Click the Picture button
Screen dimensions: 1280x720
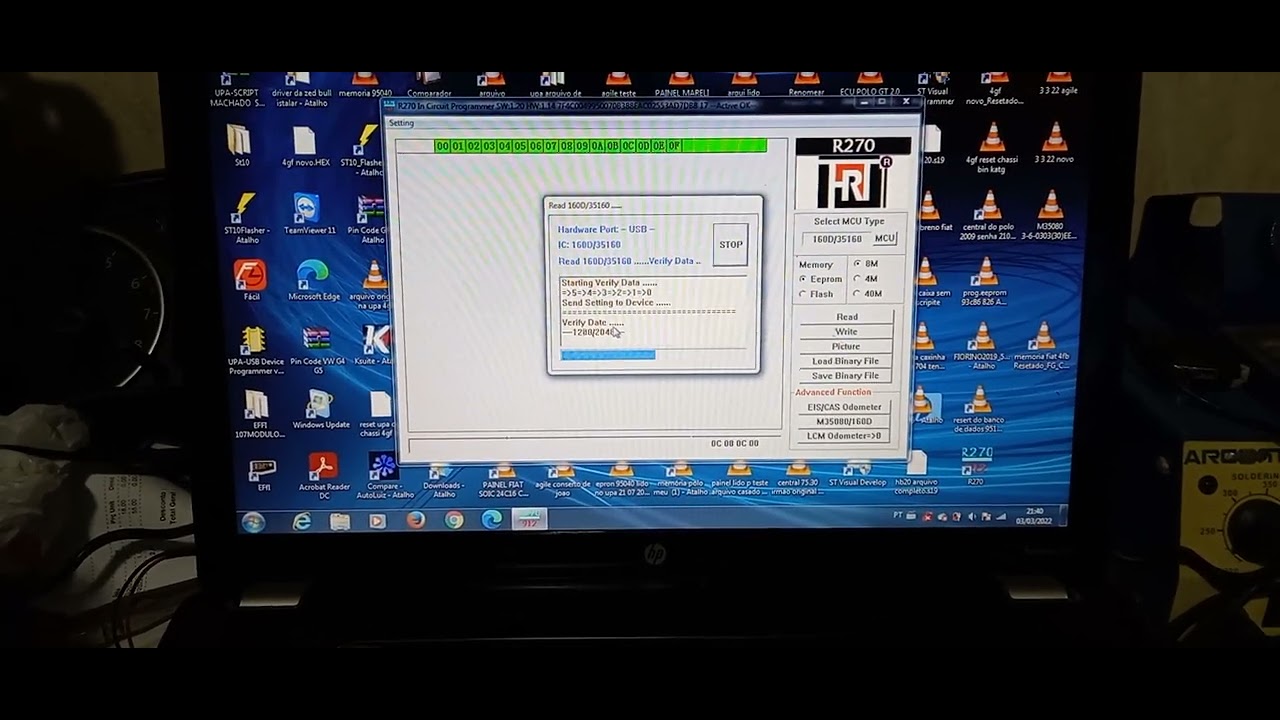[846, 347]
